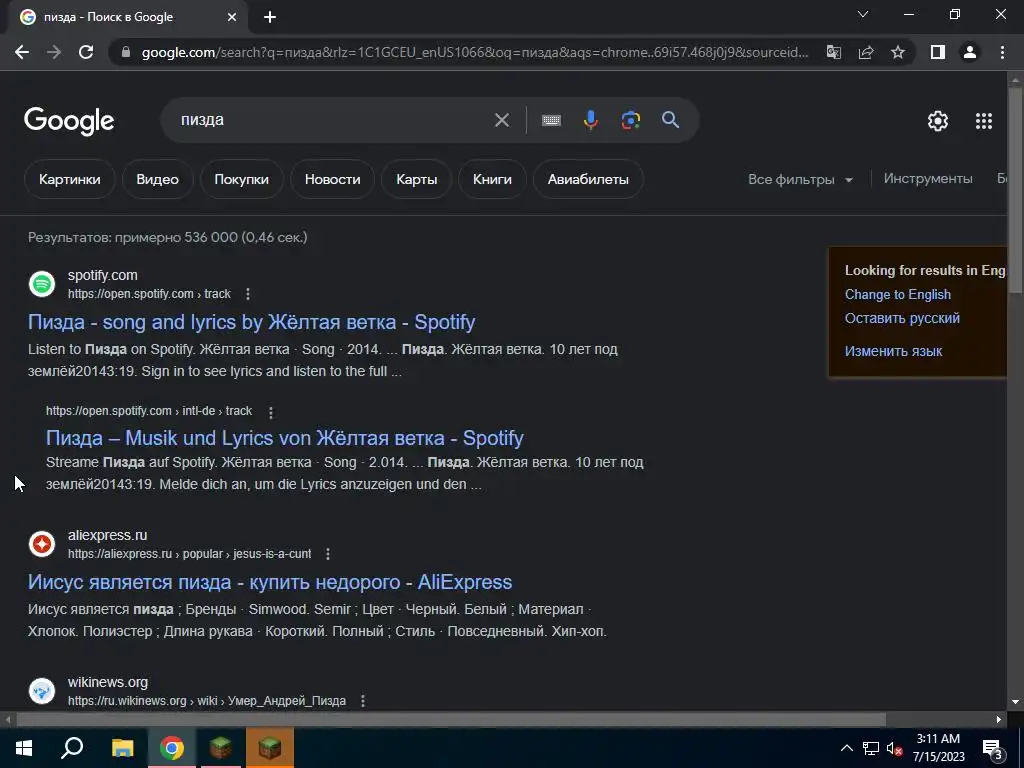Switch to the Картинки filter

pyautogui.click(x=70, y=179)
